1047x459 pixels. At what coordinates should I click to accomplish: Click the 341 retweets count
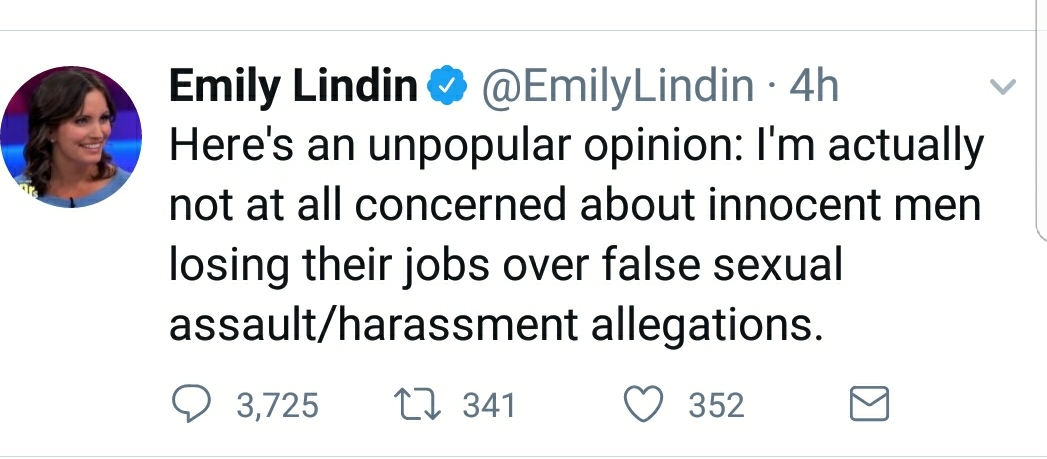click(489, 406)
